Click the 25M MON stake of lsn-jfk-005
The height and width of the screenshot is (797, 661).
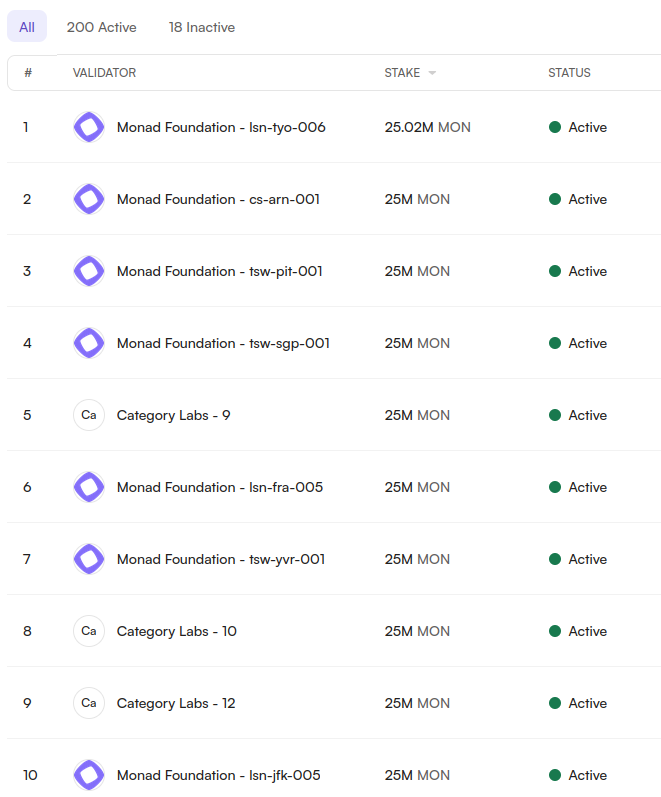click(x=417, y=775)
